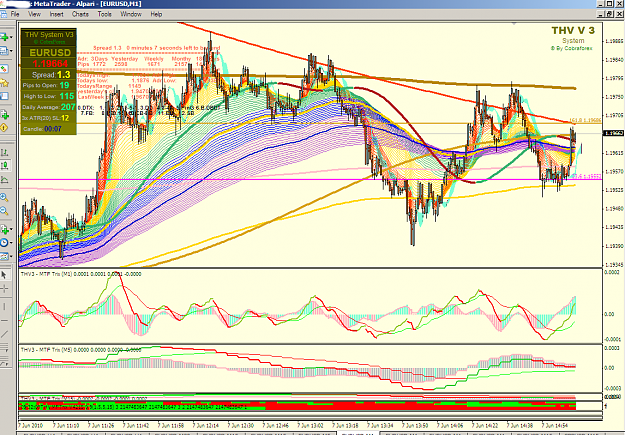This screenshot has width=625, height=435.
Task: Click the New Order icon
Action: [x=4, y=115]
